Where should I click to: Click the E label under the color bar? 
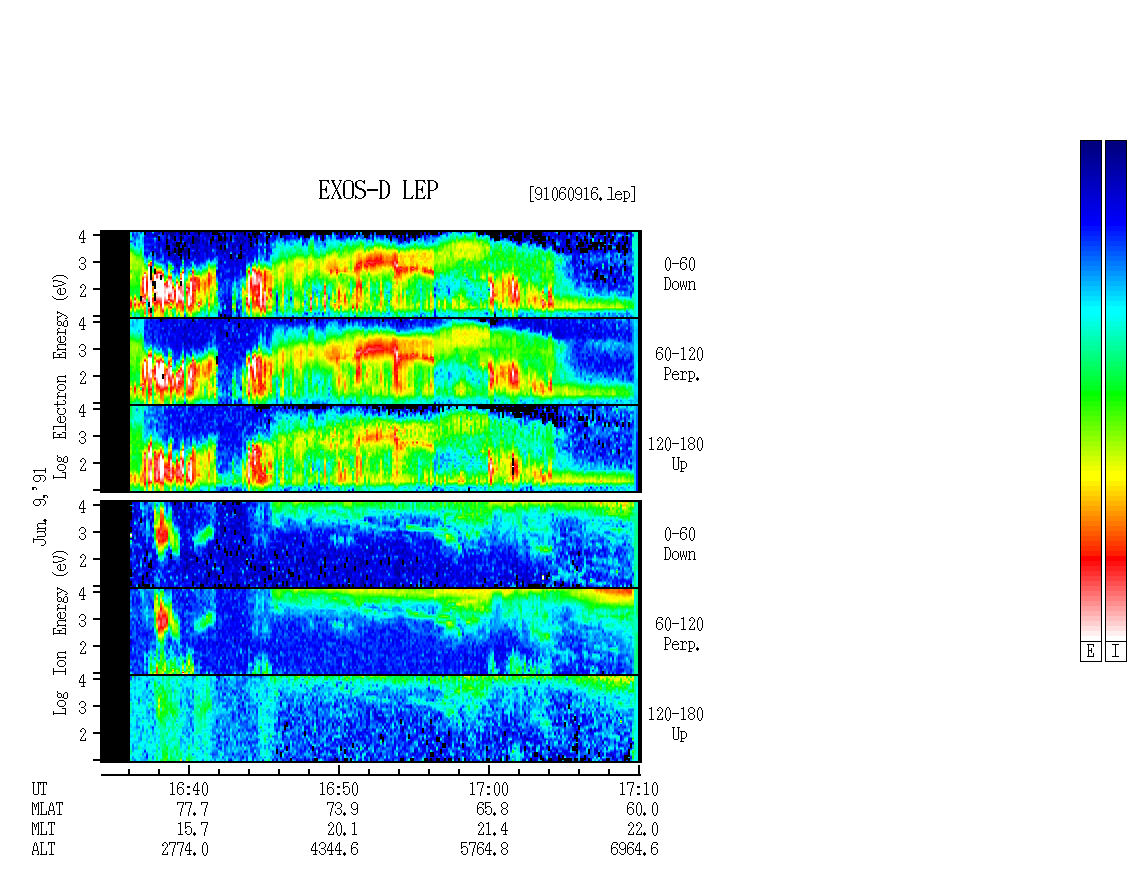(1090, 652)
